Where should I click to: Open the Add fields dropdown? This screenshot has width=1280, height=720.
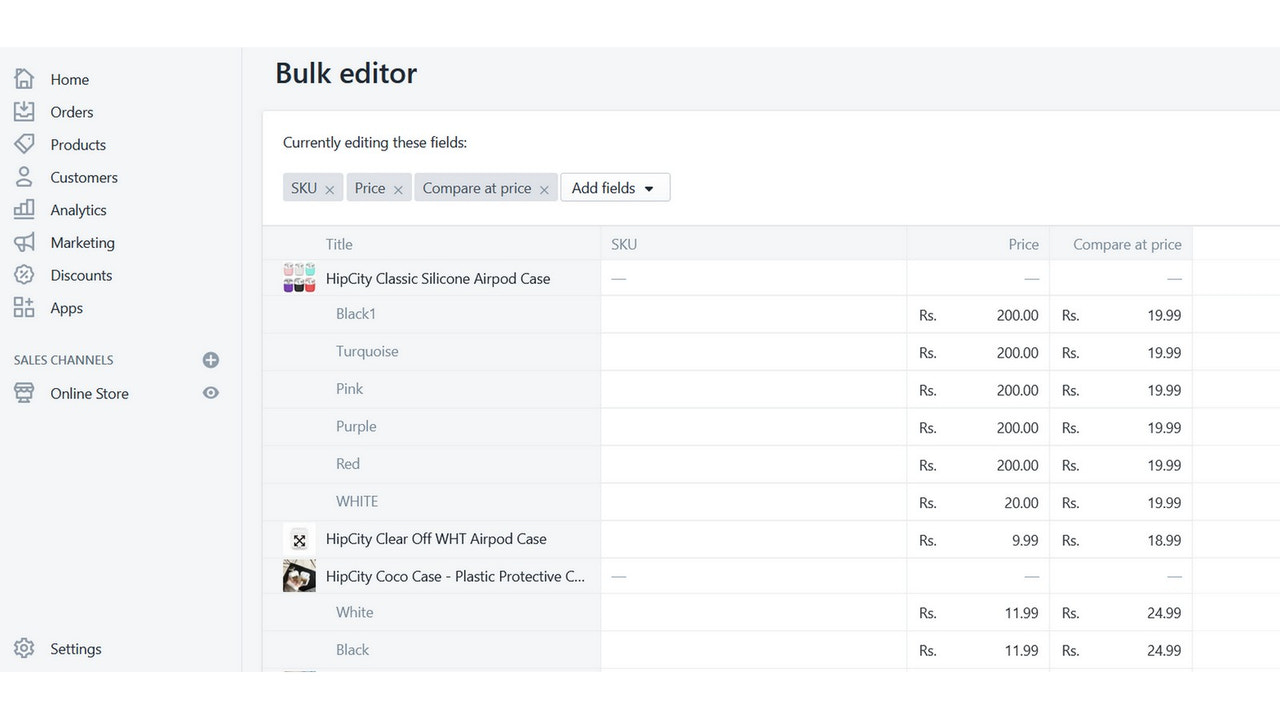(x=614, y=187)
